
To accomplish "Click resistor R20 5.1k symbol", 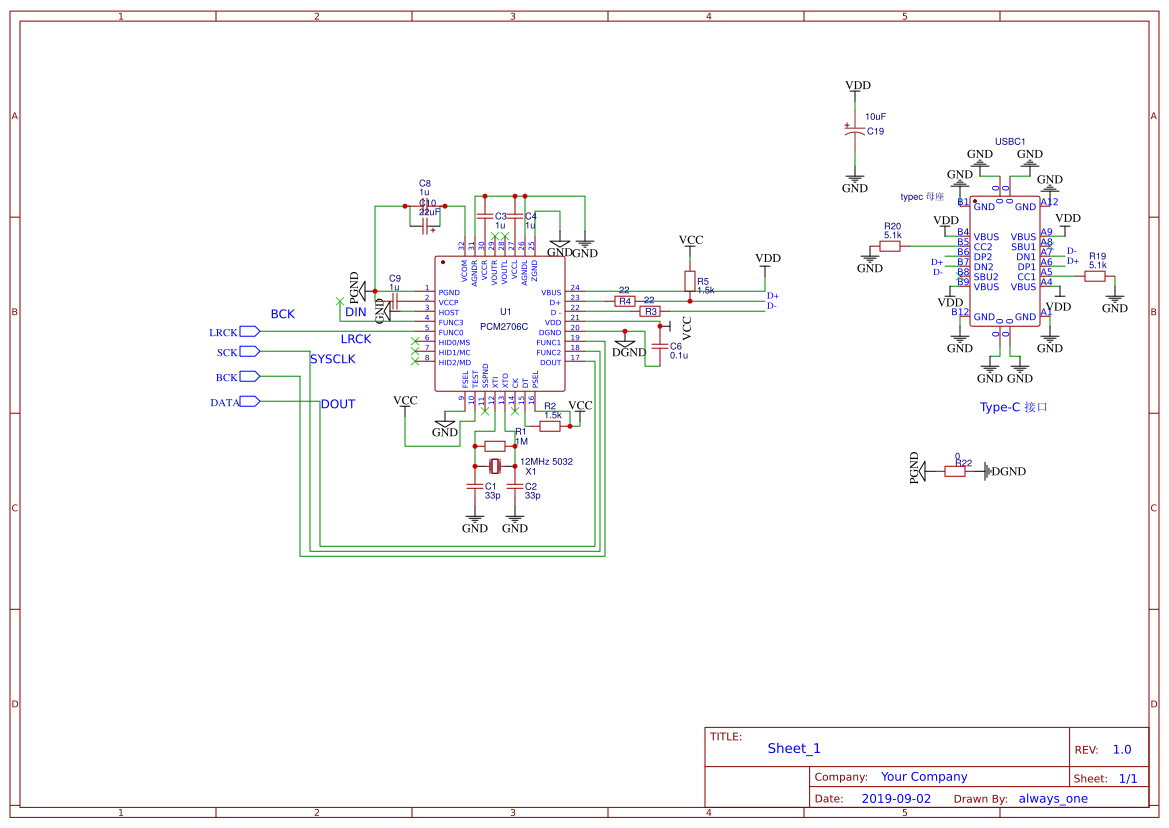I will click(x=890, y=246).
